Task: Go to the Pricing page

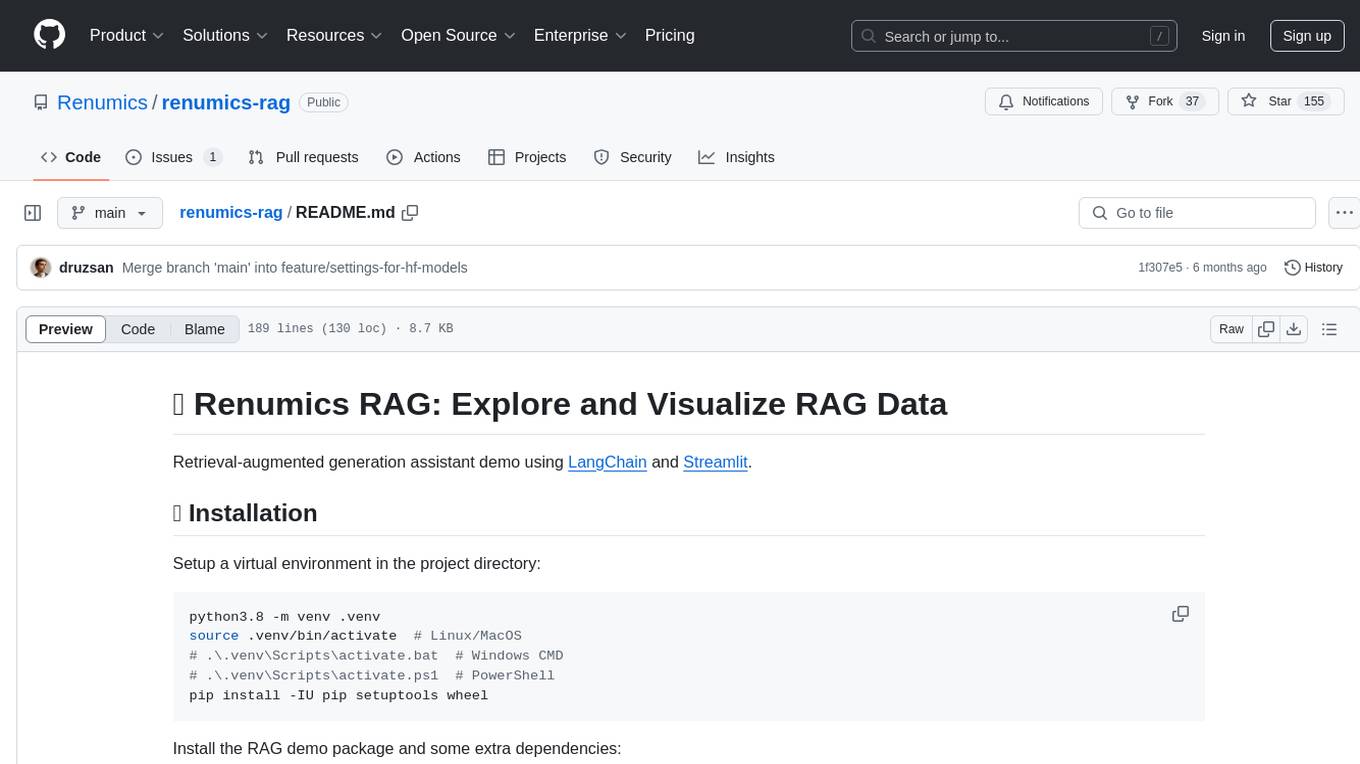Action: coord(670,35)
